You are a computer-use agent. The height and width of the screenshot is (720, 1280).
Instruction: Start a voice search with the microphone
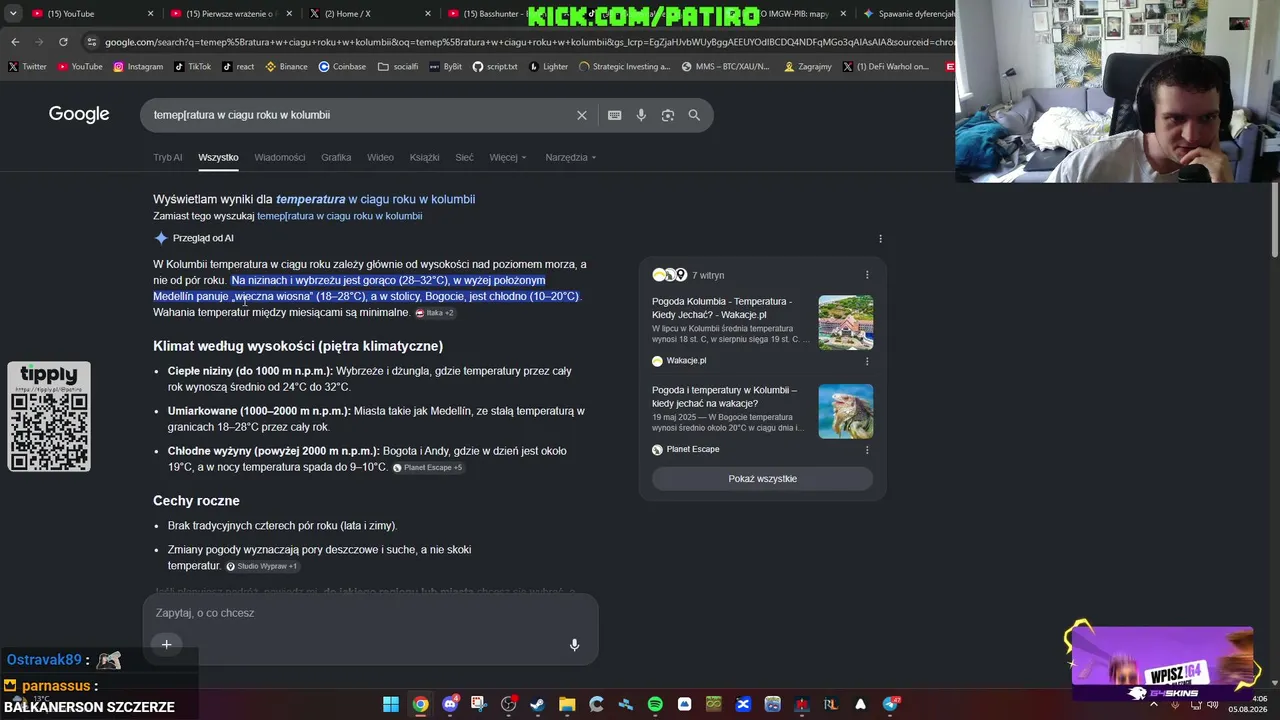[641, 115]
